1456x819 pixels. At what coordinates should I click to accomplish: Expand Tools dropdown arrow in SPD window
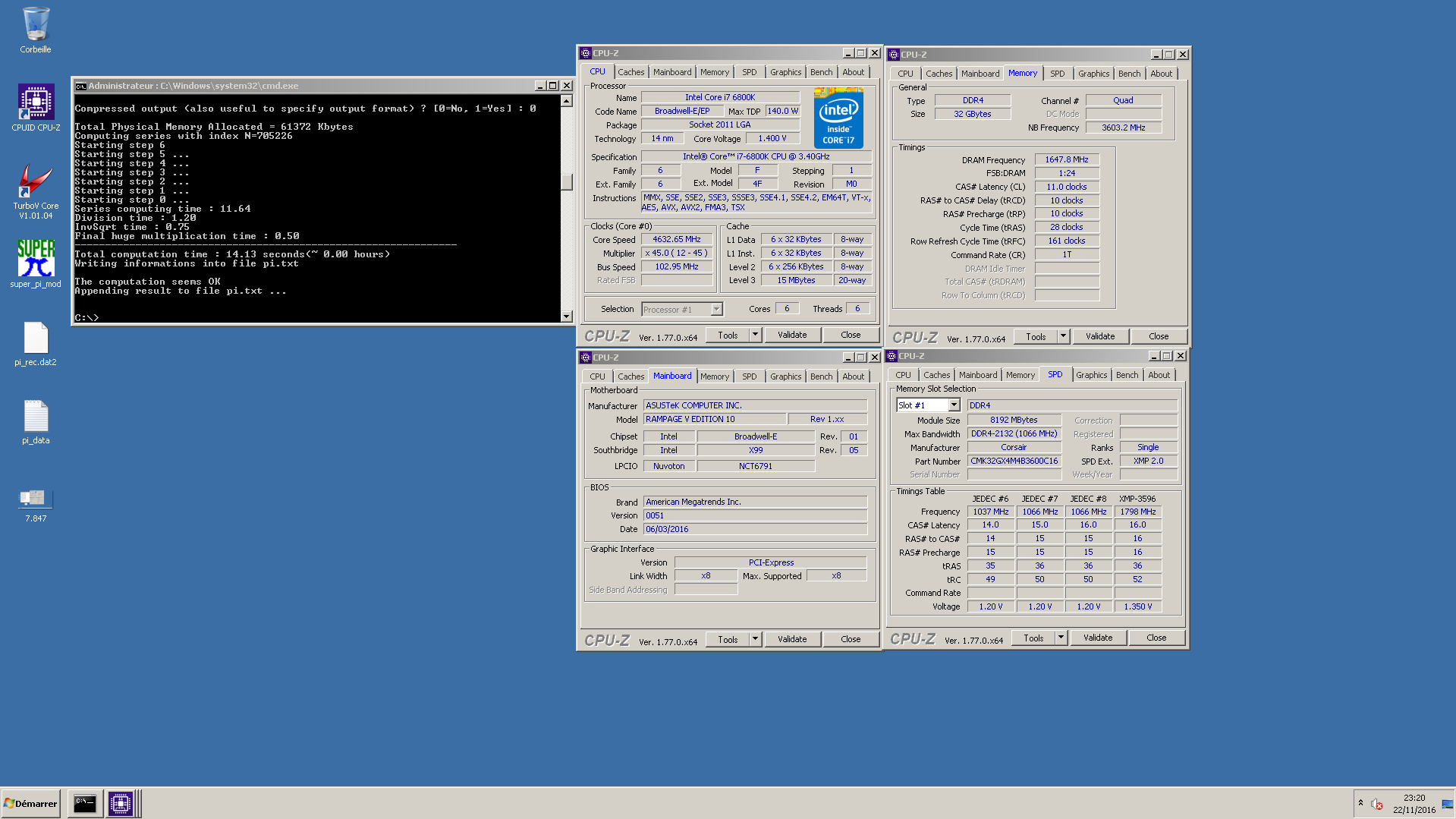(1061, 638)
